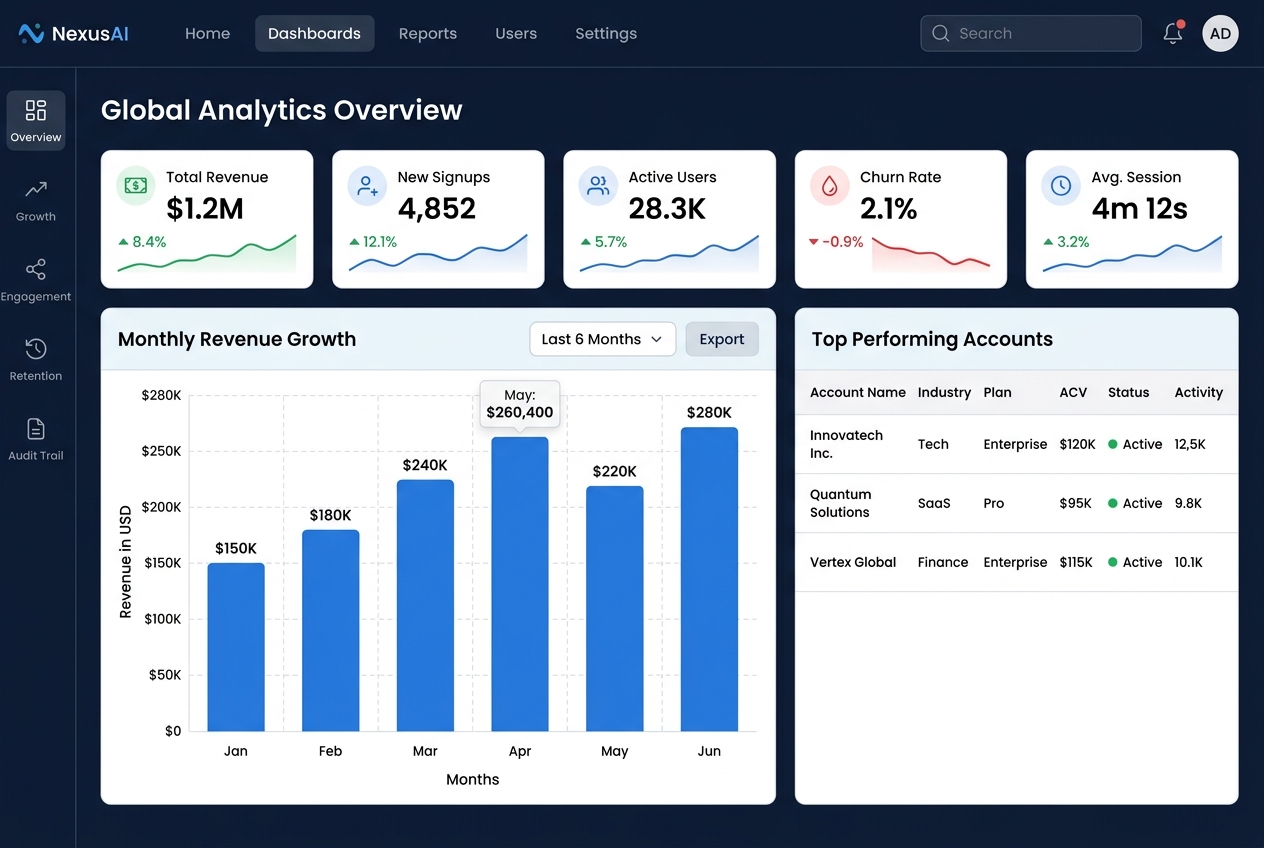This screenshot has height=848, width=1264.
Task: Click the Avg. Session clock icon
Action: click(1061, 186)
